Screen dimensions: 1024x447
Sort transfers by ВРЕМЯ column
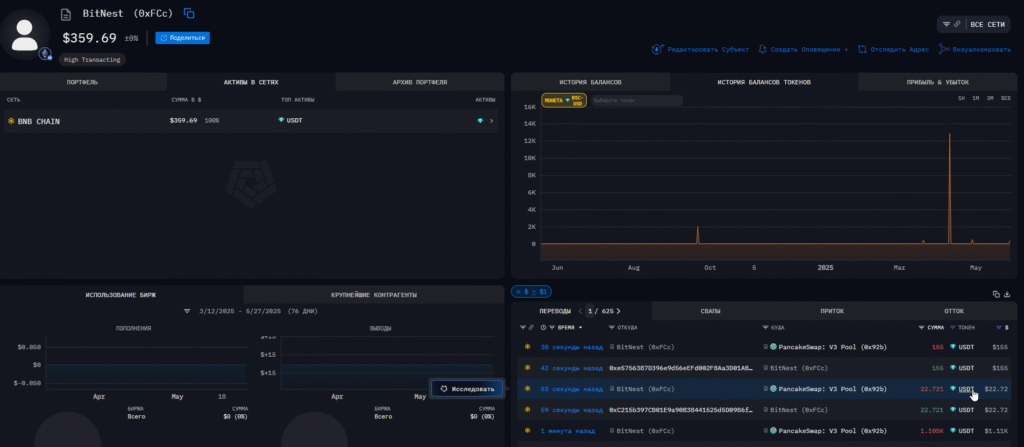point(567,327)
